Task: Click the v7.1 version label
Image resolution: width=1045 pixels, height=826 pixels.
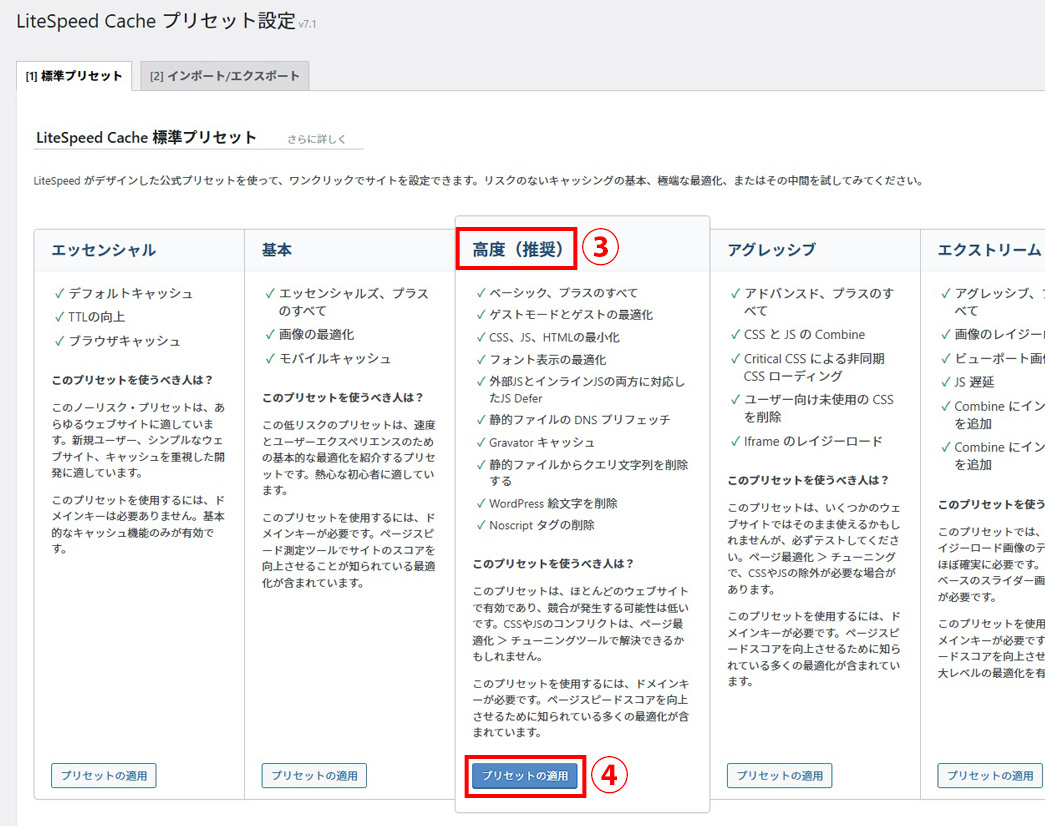Action: 307,25
